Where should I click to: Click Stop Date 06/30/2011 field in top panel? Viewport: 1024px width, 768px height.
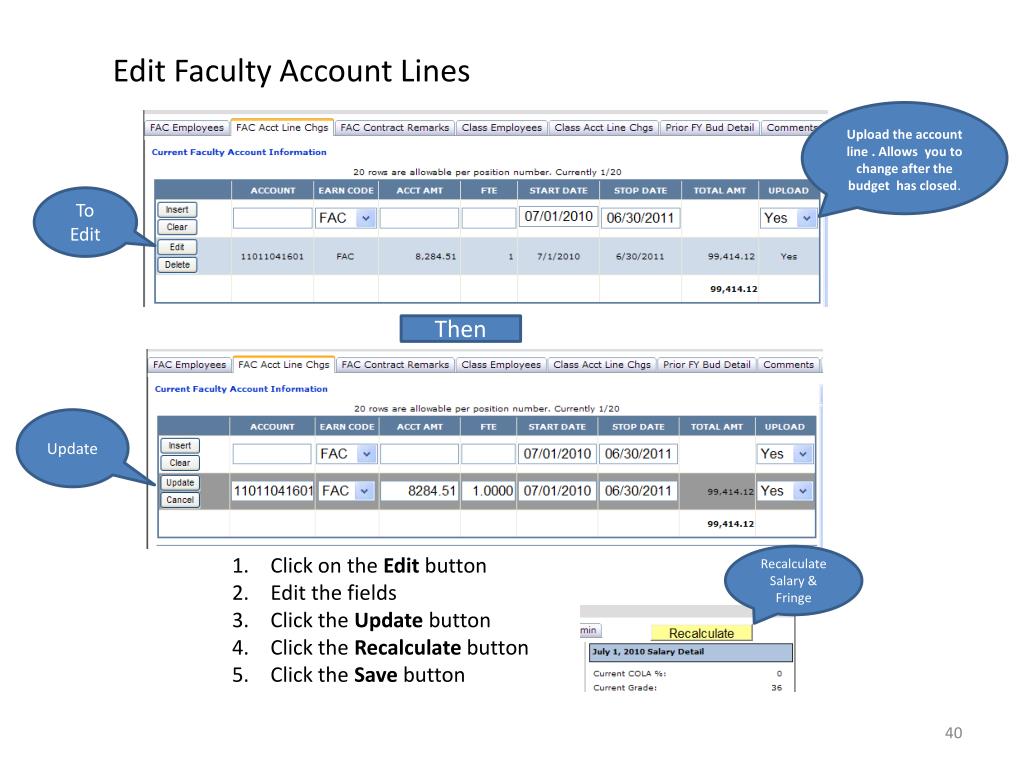(640, 218)
